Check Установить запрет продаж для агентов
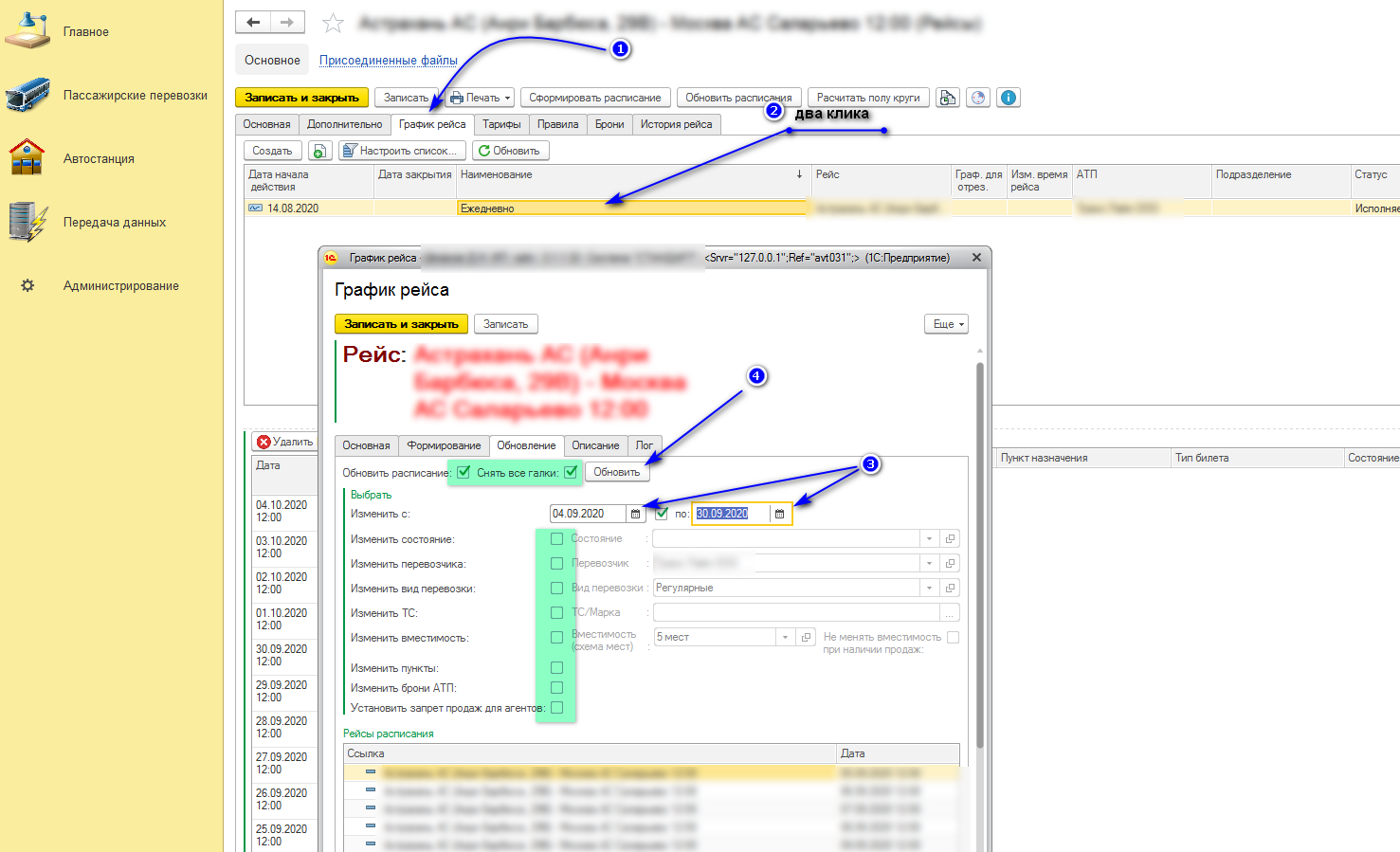1400x852 pixels. pyautogui.click(x=556, y=708)
